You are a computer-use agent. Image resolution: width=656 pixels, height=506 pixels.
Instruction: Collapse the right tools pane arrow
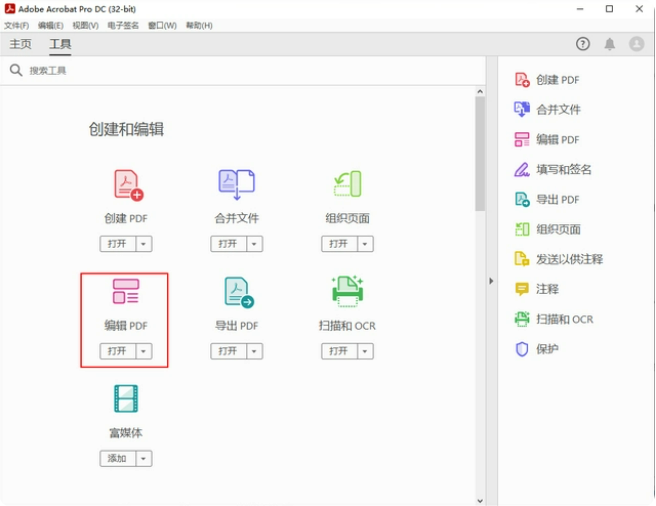point(490,281)
